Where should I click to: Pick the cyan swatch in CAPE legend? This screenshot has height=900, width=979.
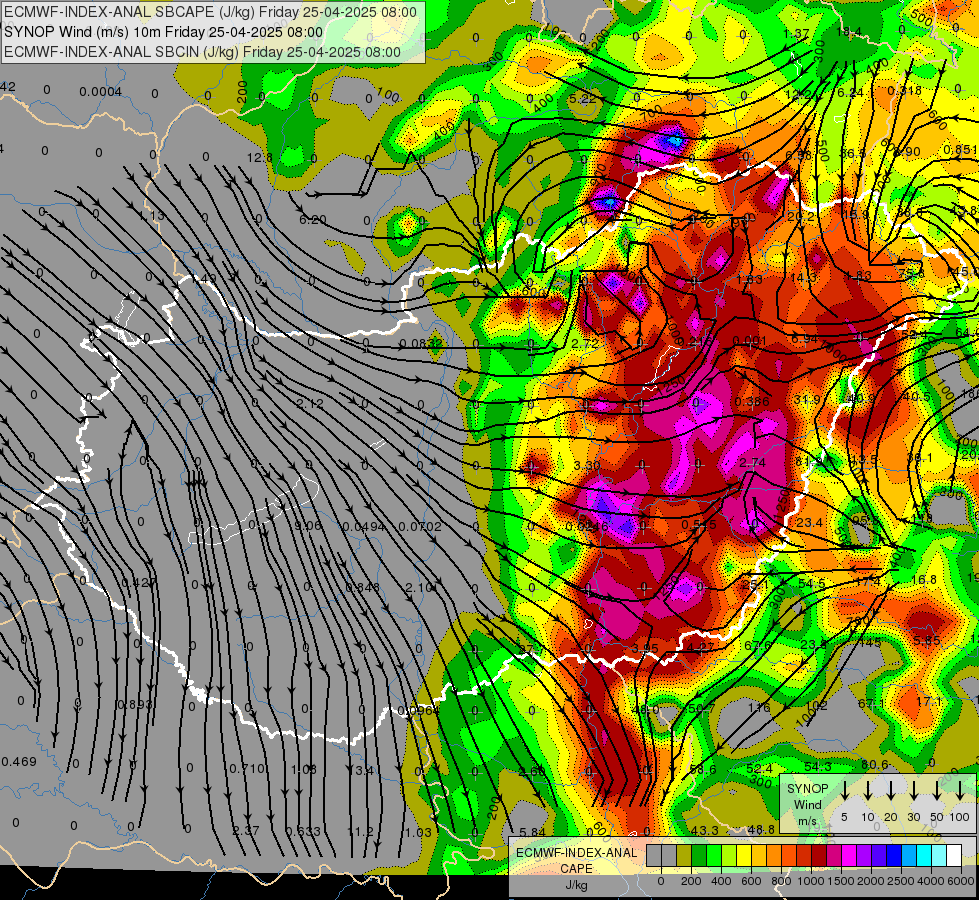click(924, 856)
